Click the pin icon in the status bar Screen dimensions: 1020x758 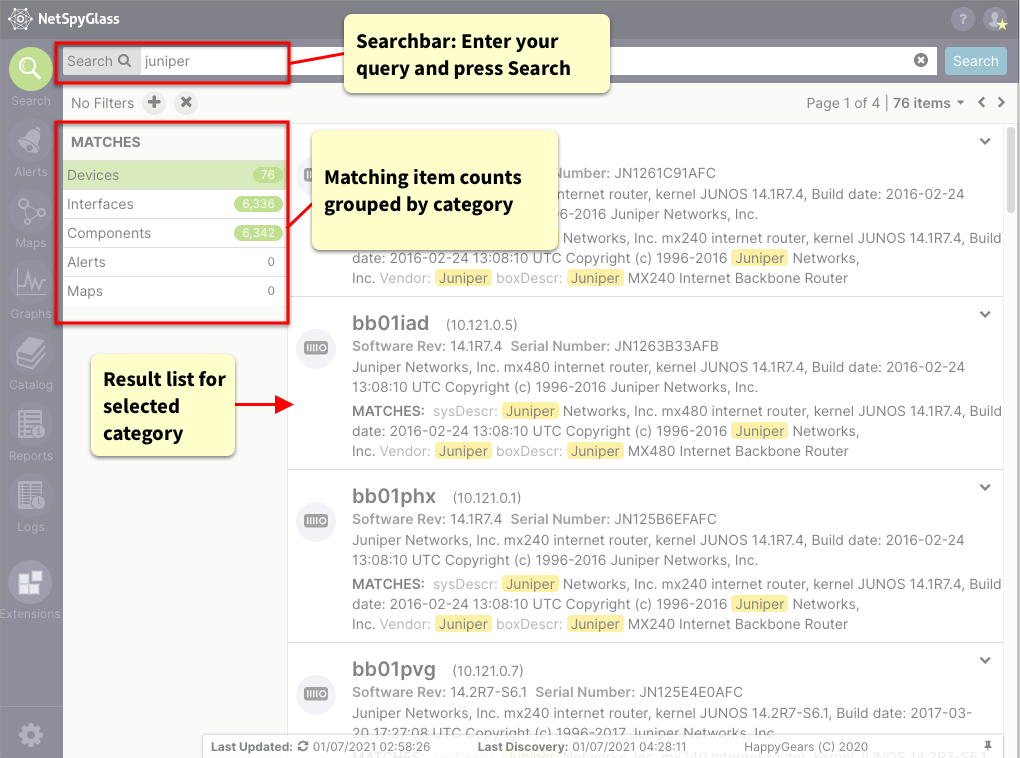click(x=987, y=746)
